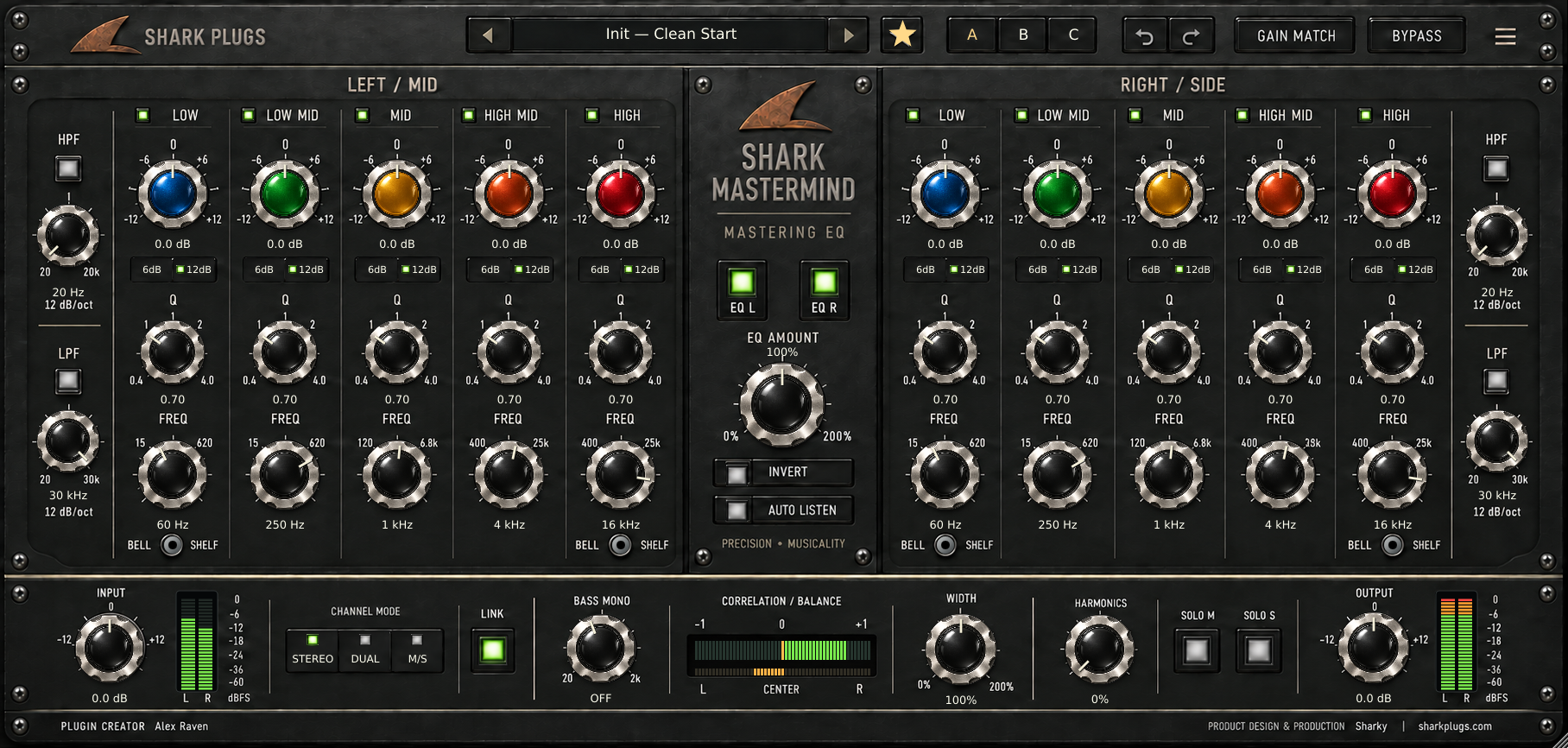Select 6dB slope on Right/Side HIGH band
The image size is (1568, 748).
click(x=1373, y=269)
